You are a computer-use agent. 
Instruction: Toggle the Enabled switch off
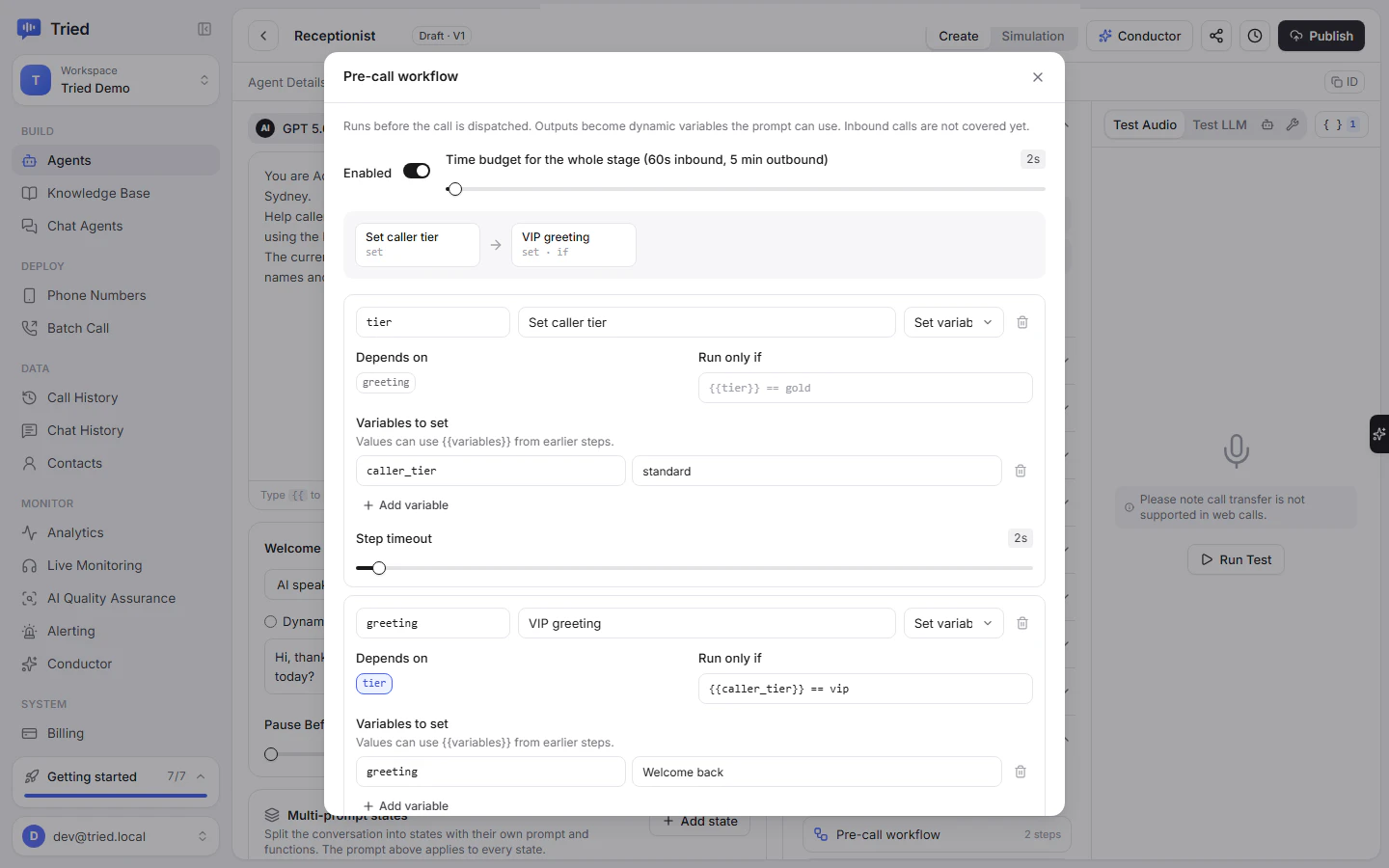(417, 171)
